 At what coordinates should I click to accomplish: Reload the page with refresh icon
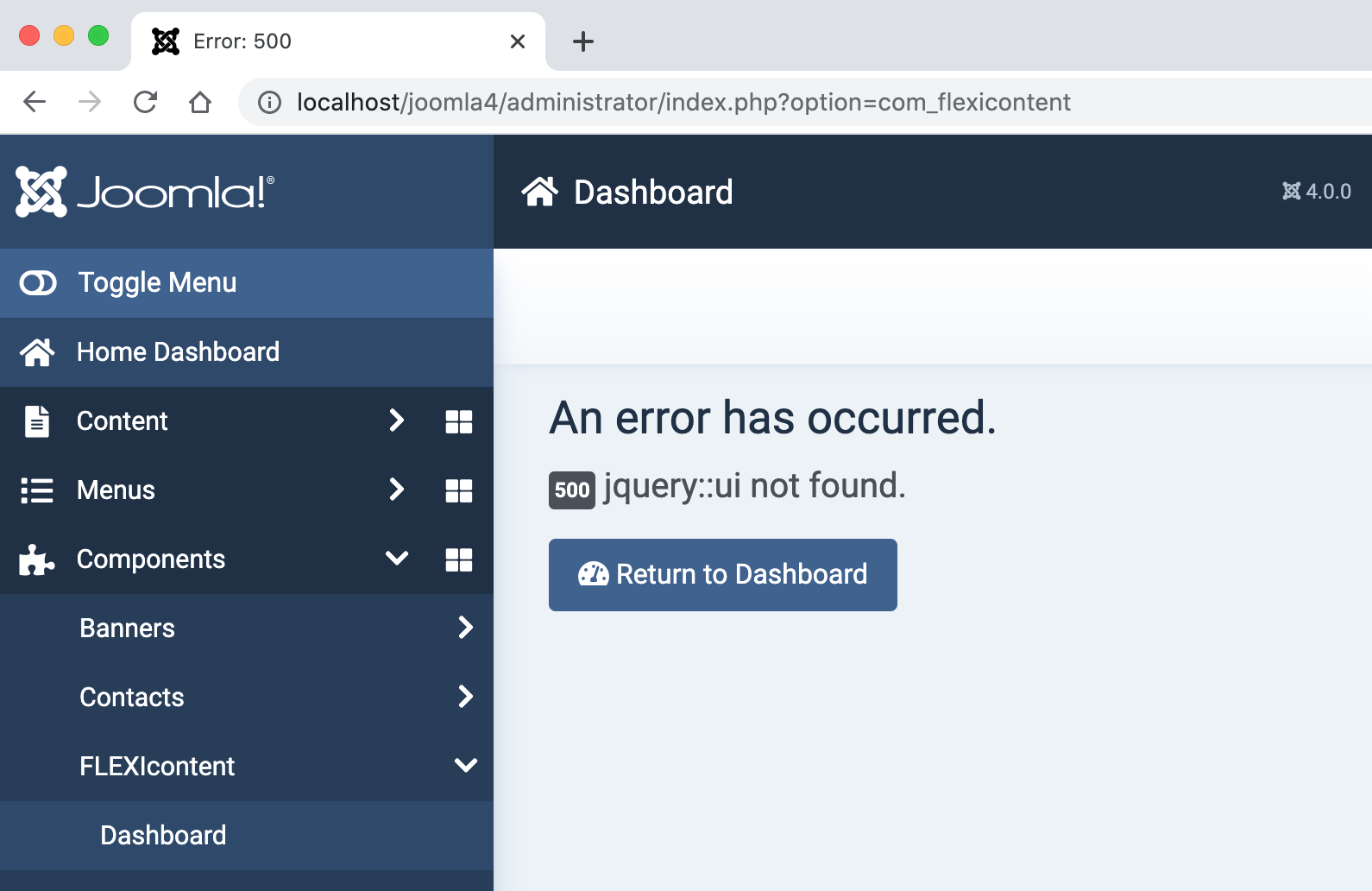(x=145, y=102)
